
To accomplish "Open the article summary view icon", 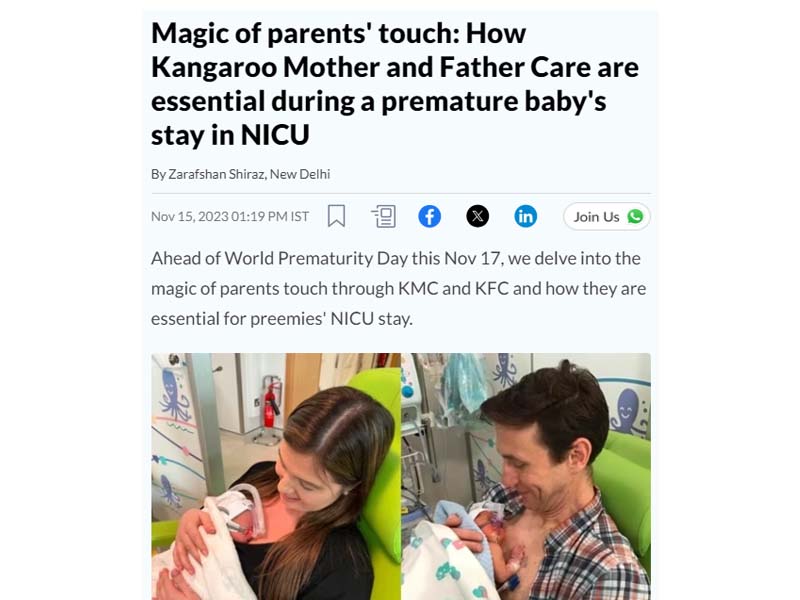I will tap(384, 216).
